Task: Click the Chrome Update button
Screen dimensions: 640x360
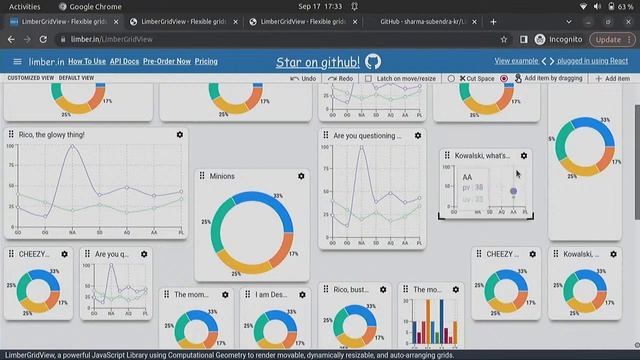Action: (608, 40)
